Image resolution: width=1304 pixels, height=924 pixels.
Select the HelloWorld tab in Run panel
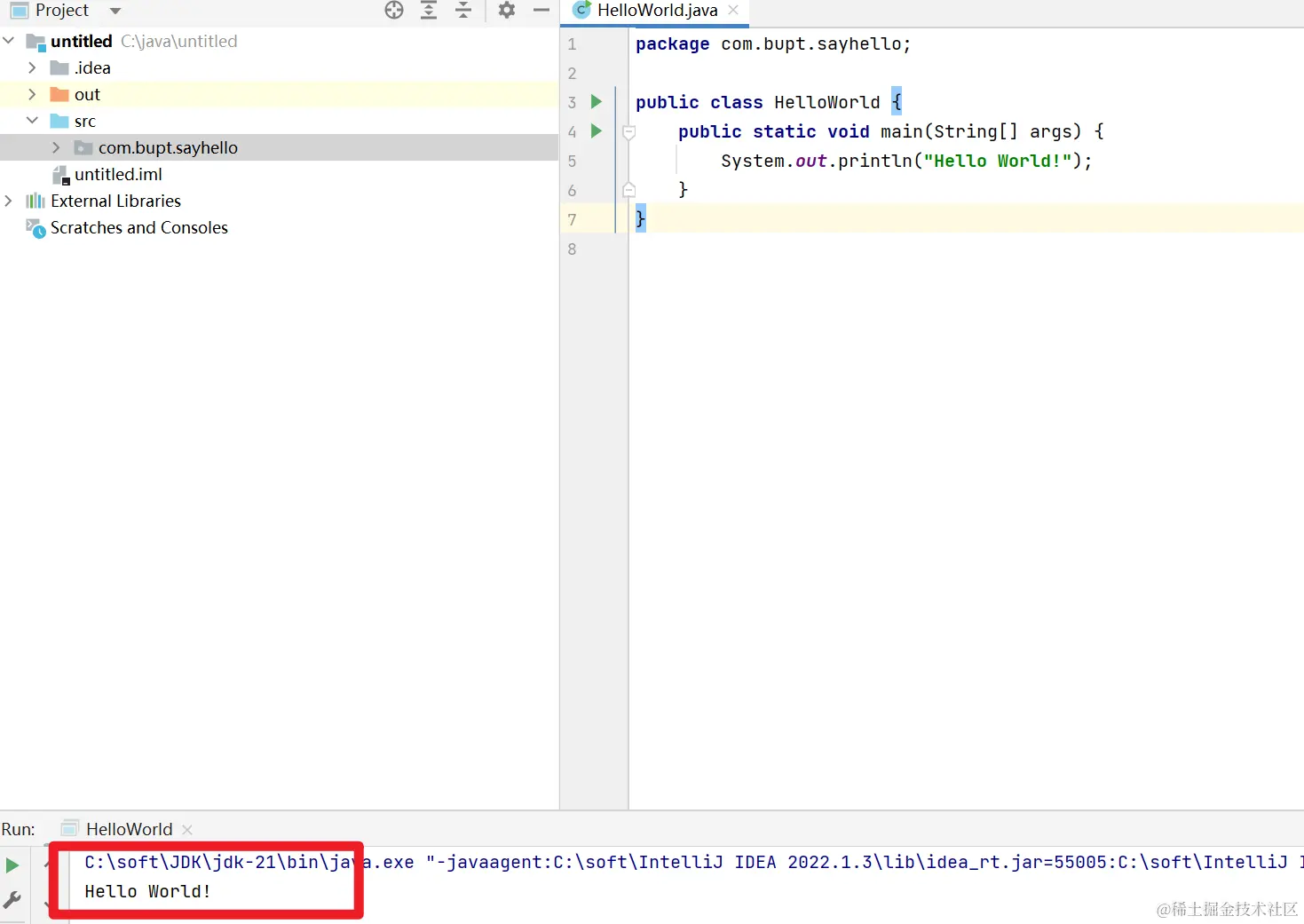tap(129, 829)
